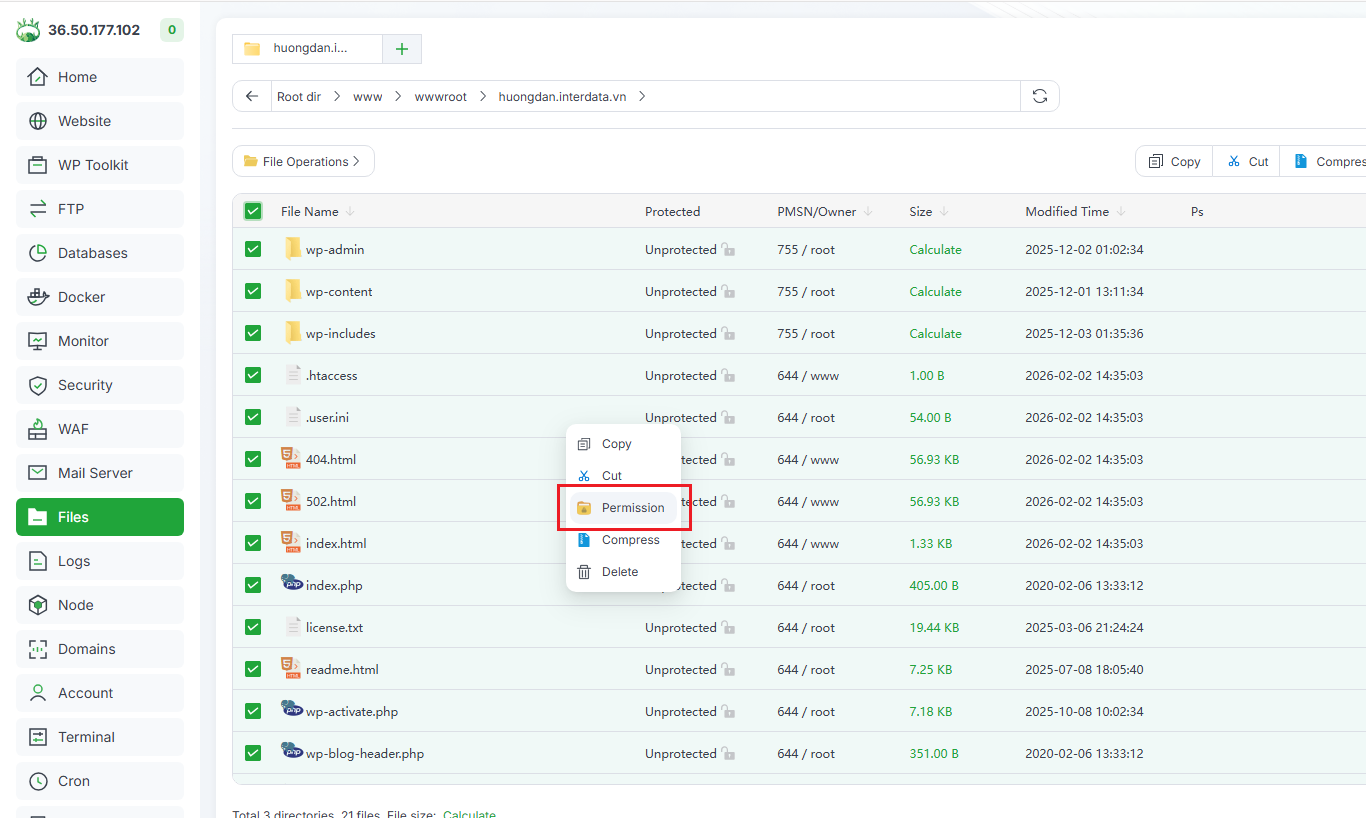The height and width of the screenshot is (818, 1366).
Task: Open Databases sidebar icon
Action: (38, 253)
